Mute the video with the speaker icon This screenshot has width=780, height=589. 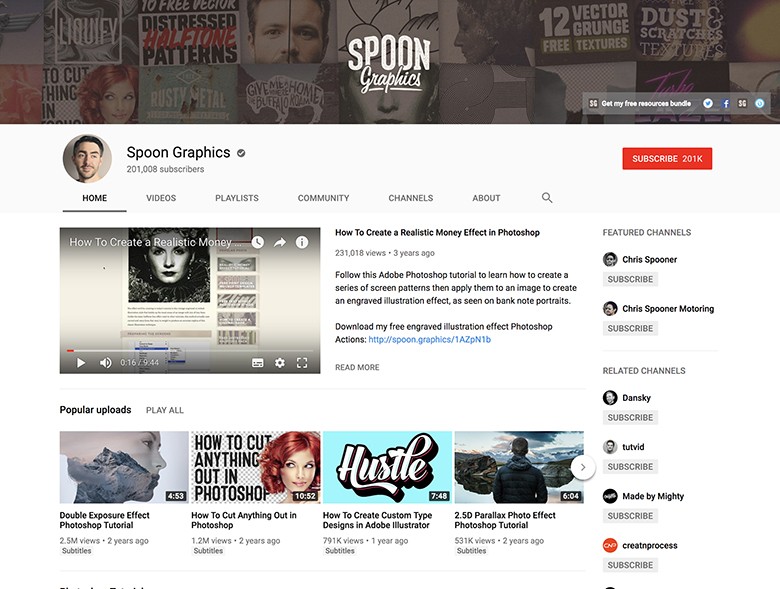click(105, 363)
